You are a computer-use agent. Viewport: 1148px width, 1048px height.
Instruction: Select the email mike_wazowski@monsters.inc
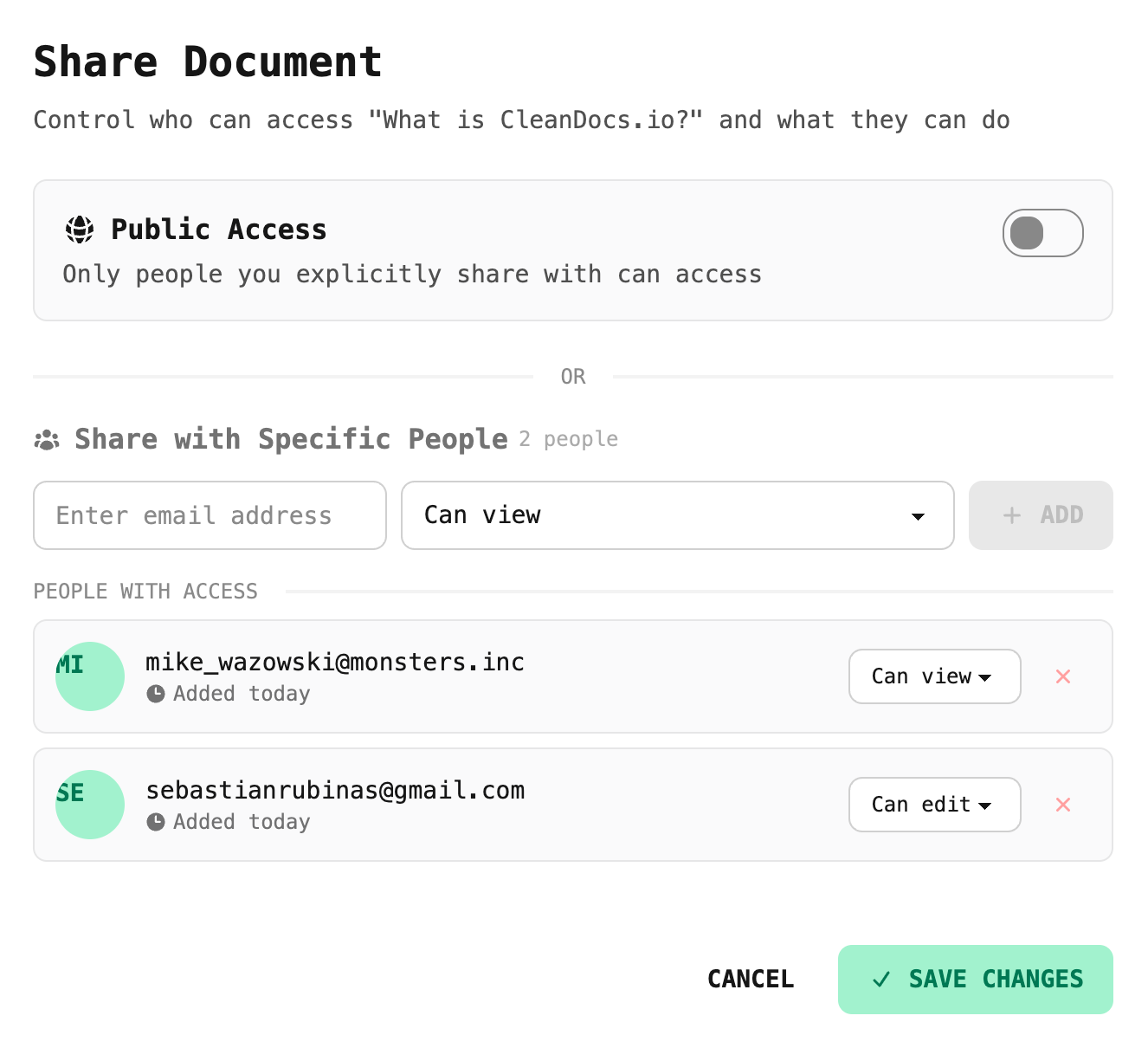[335, 662]
